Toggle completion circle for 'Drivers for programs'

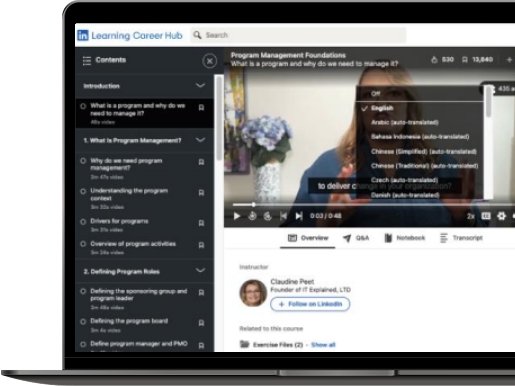[x=83, y=222]
